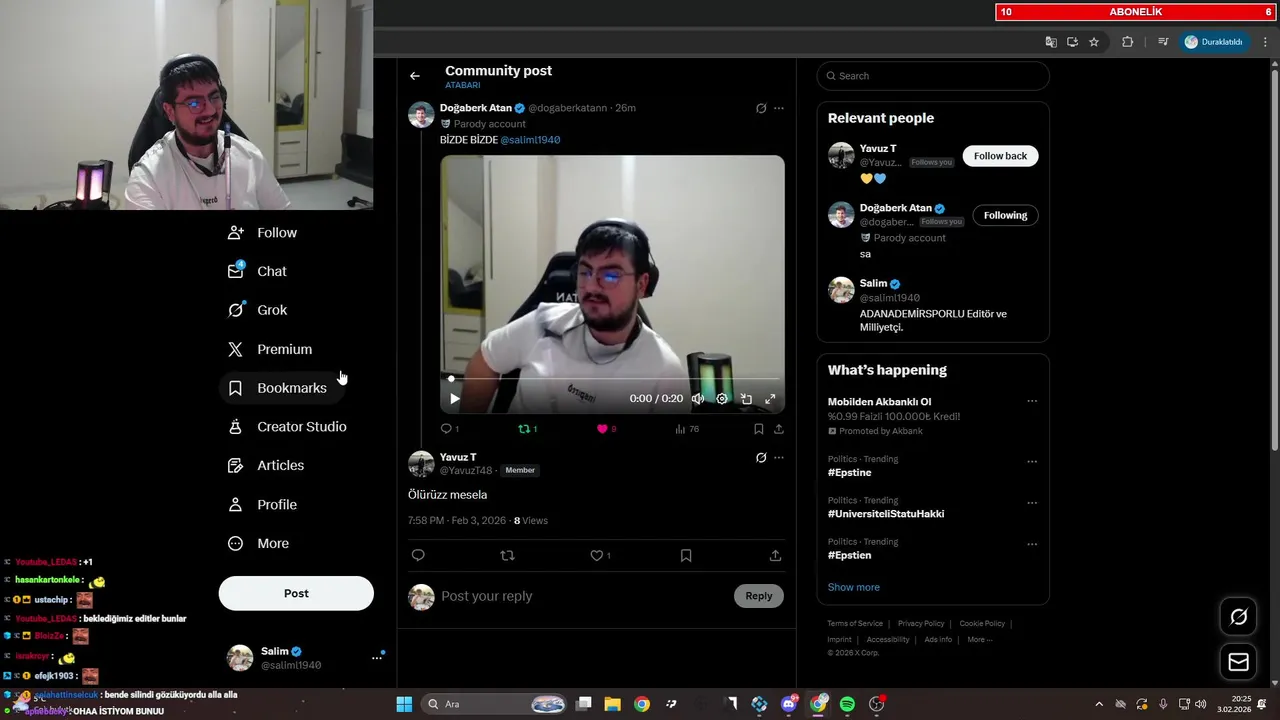The width and height of the screenshot is (1280, 720).
Task: Click the Search box on X
Action: click(933, 76)
